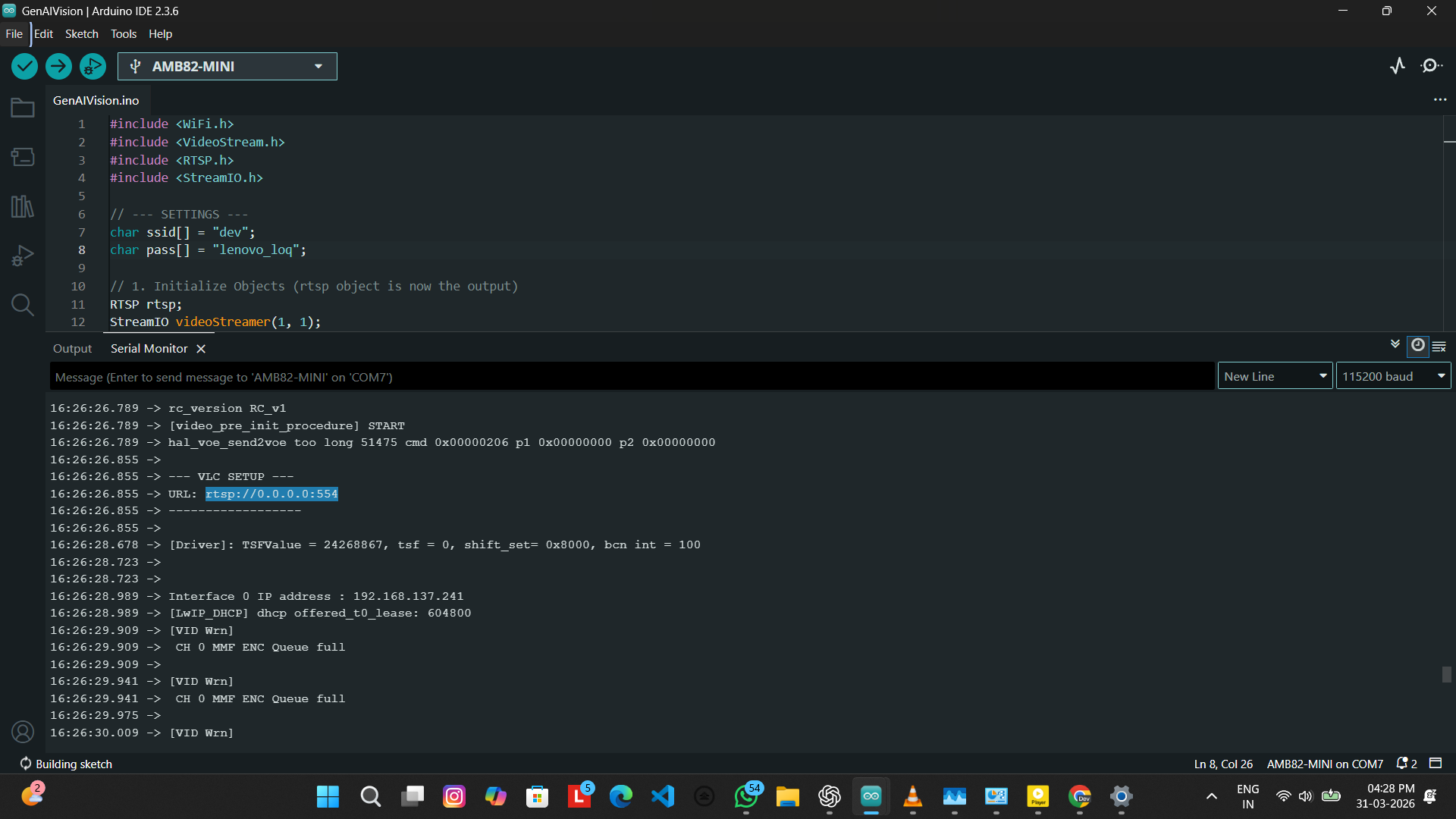Toggle bottom panel icon in status bar

[1436, 764]
